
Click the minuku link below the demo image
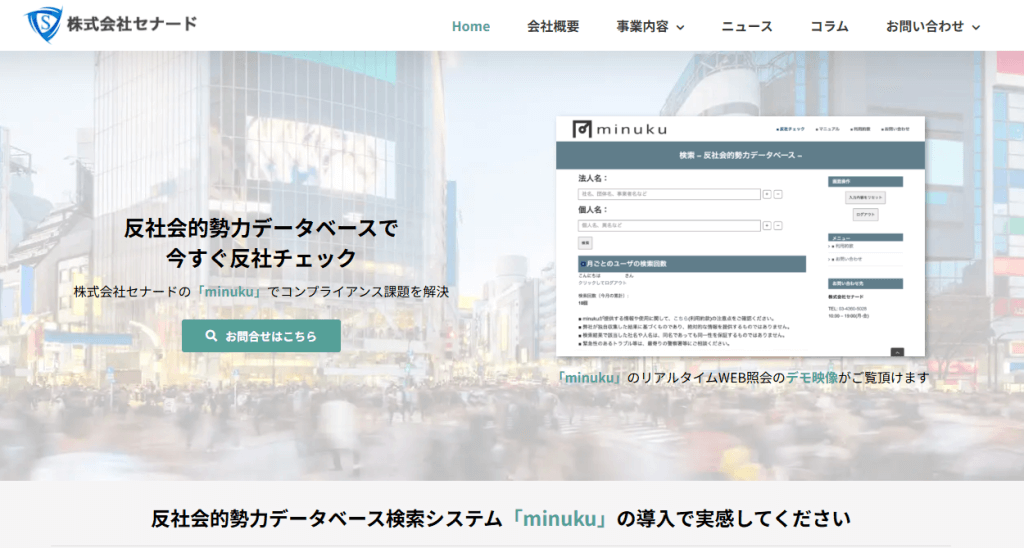click(x=590, y=378)
